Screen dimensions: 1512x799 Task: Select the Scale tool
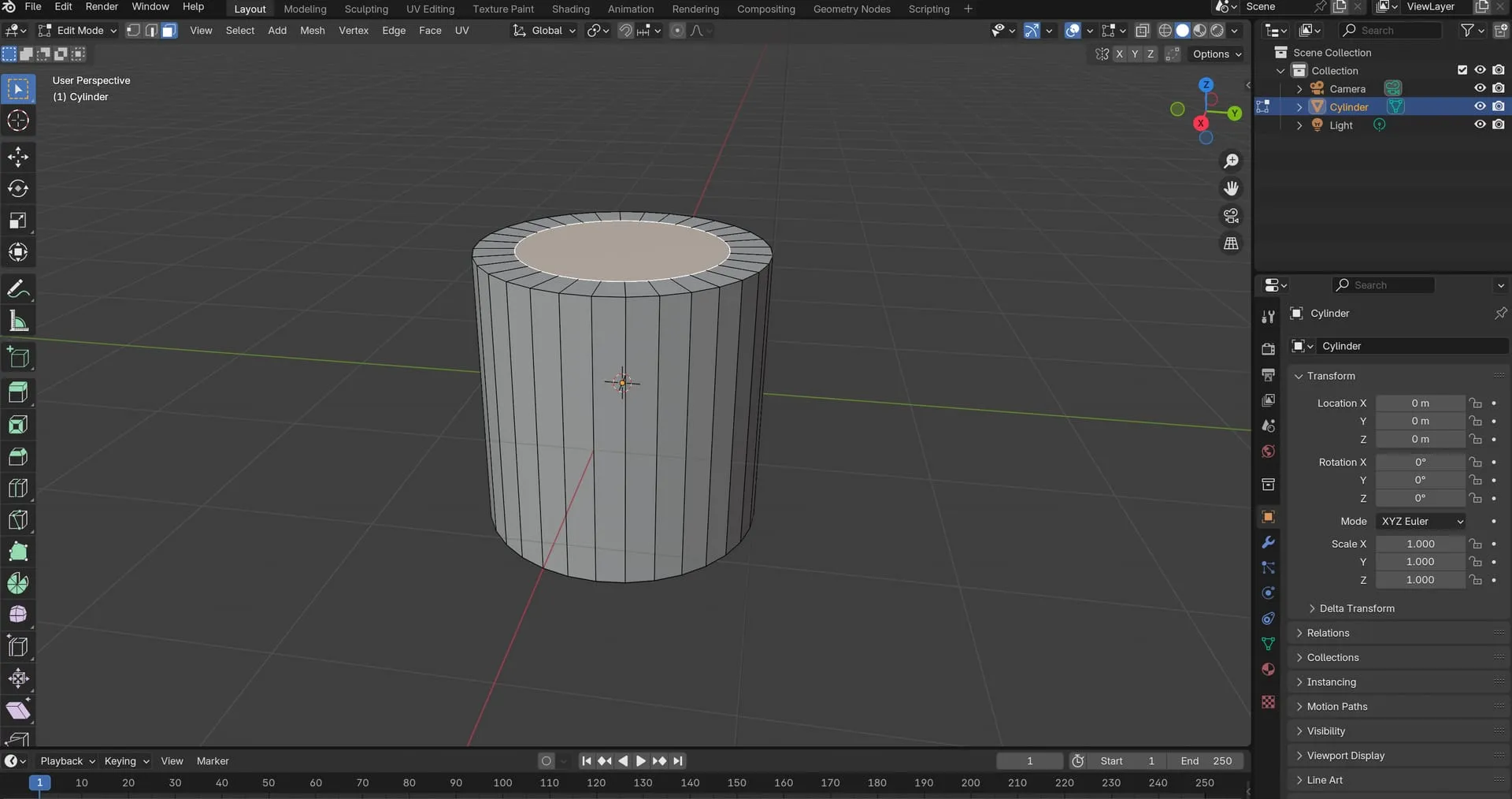point(18,221)
